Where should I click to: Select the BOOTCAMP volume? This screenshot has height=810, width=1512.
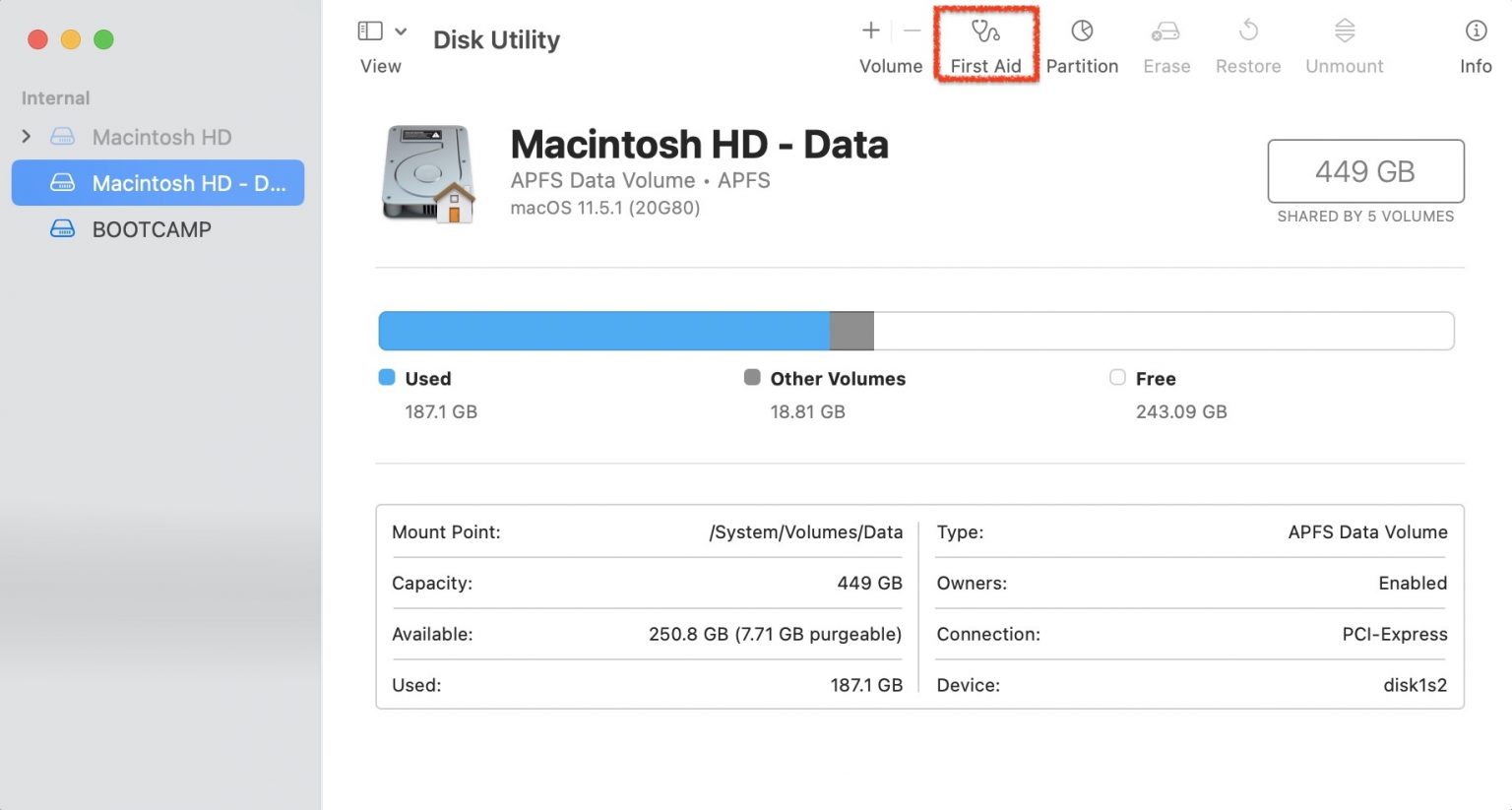(x=153, y=228)
